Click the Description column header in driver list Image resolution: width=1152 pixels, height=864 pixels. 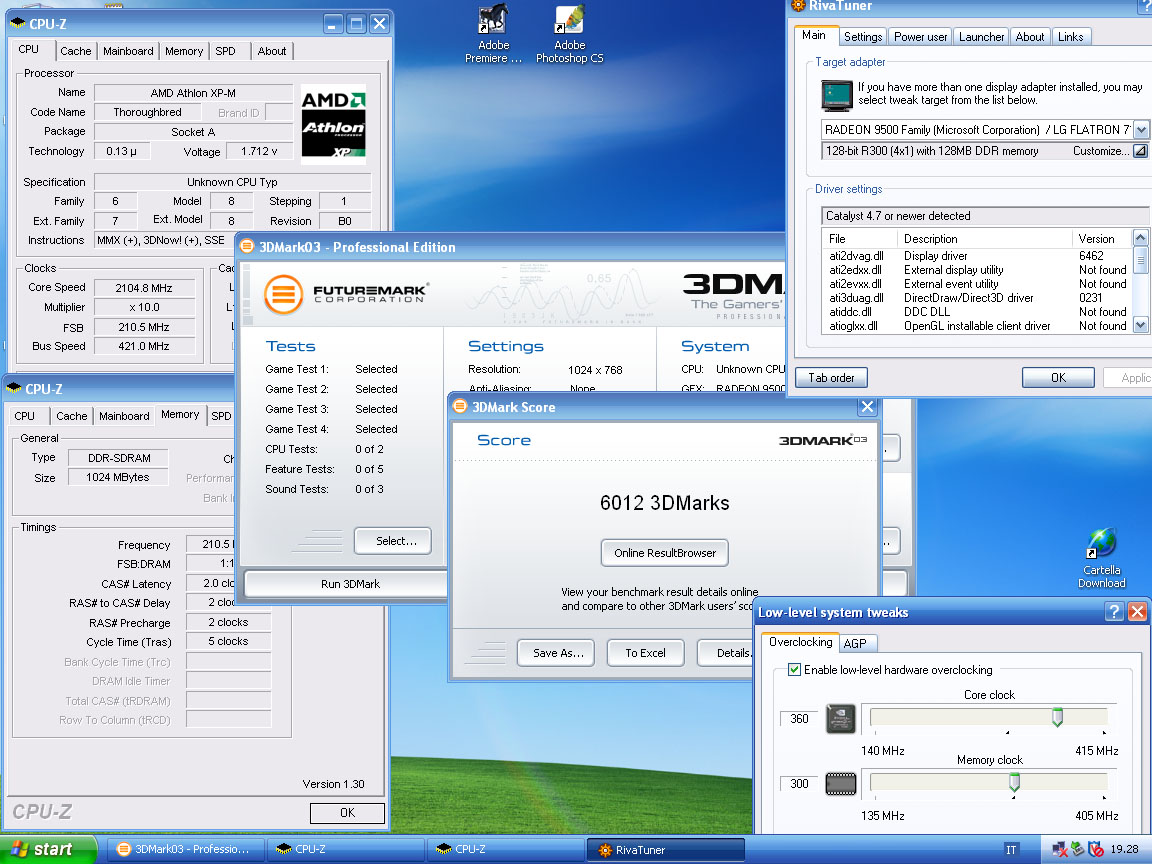pyautogui.click(x=984, y=239)
